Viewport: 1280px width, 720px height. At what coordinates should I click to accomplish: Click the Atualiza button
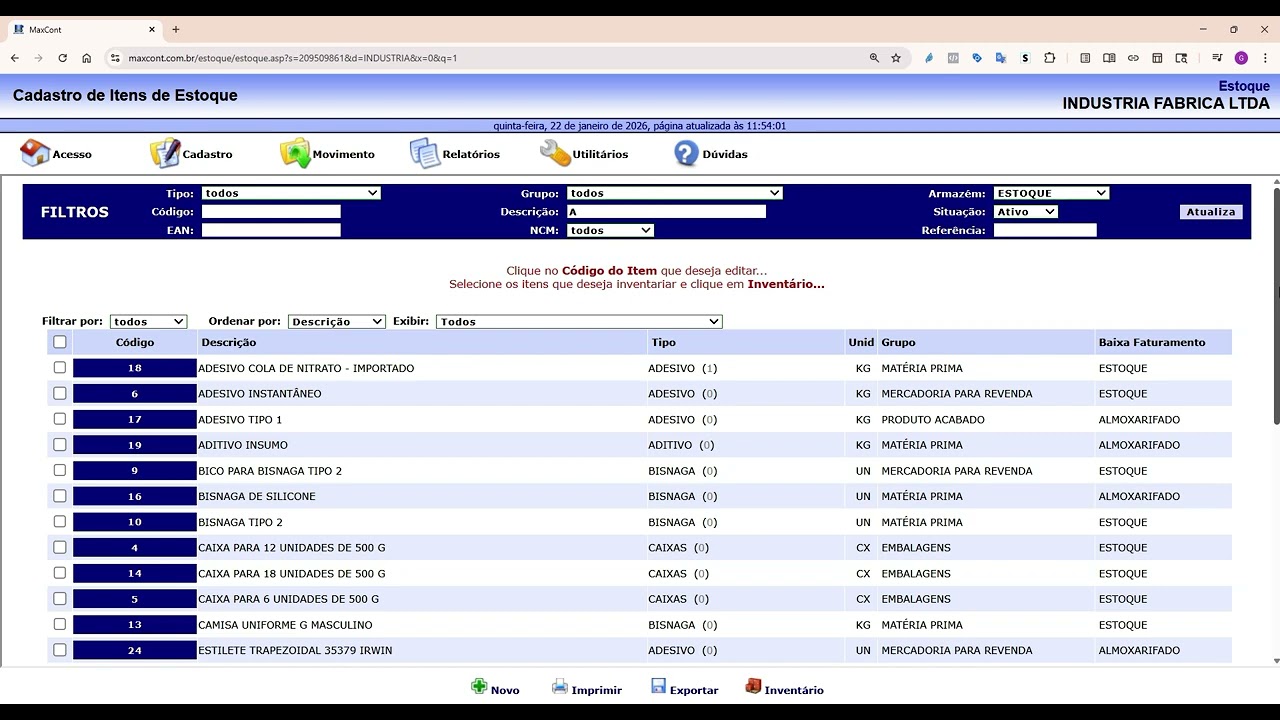[x=1211, y=212]
